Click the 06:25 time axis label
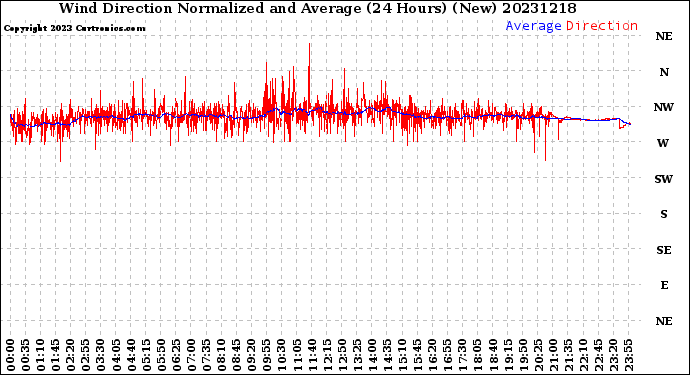The height and width of the screenshot is (375, 690). pyautogui.click(x=176, y=355)
